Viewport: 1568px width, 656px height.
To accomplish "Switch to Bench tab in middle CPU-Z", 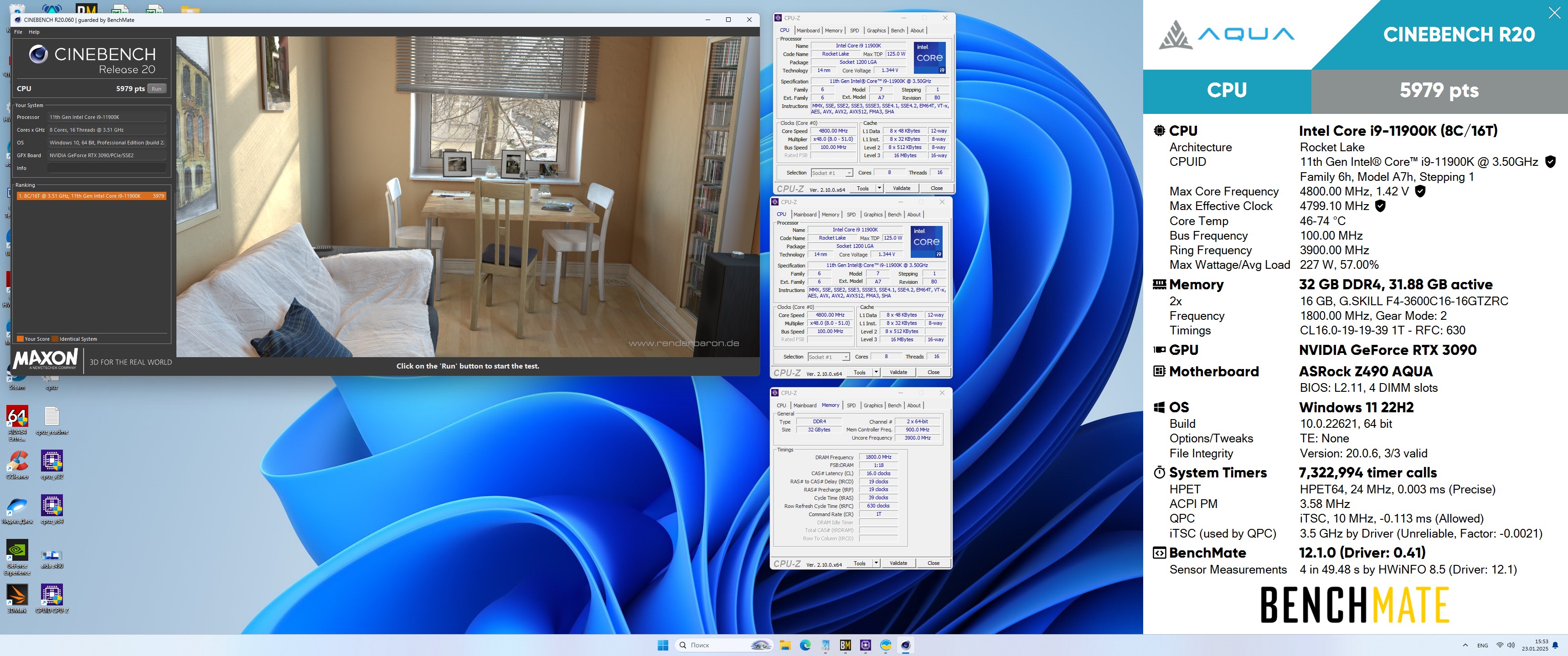I will click(x=894, y=214).
